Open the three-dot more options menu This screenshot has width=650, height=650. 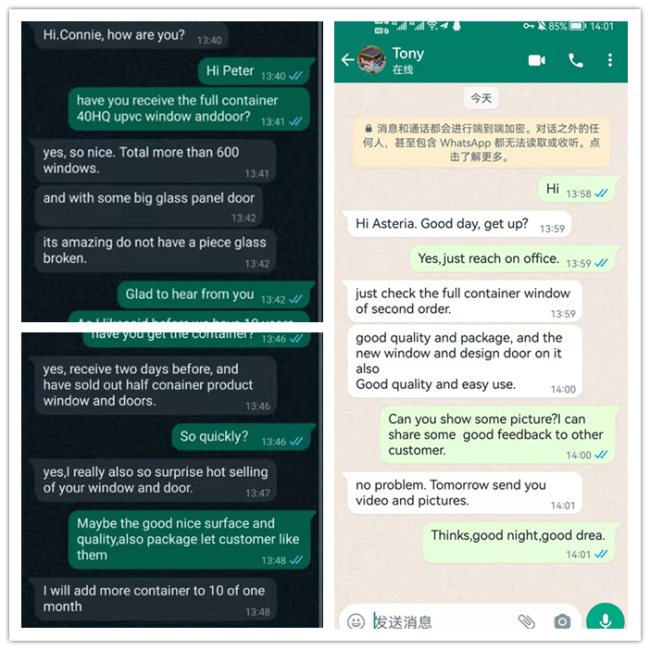(x=610, y=60)
